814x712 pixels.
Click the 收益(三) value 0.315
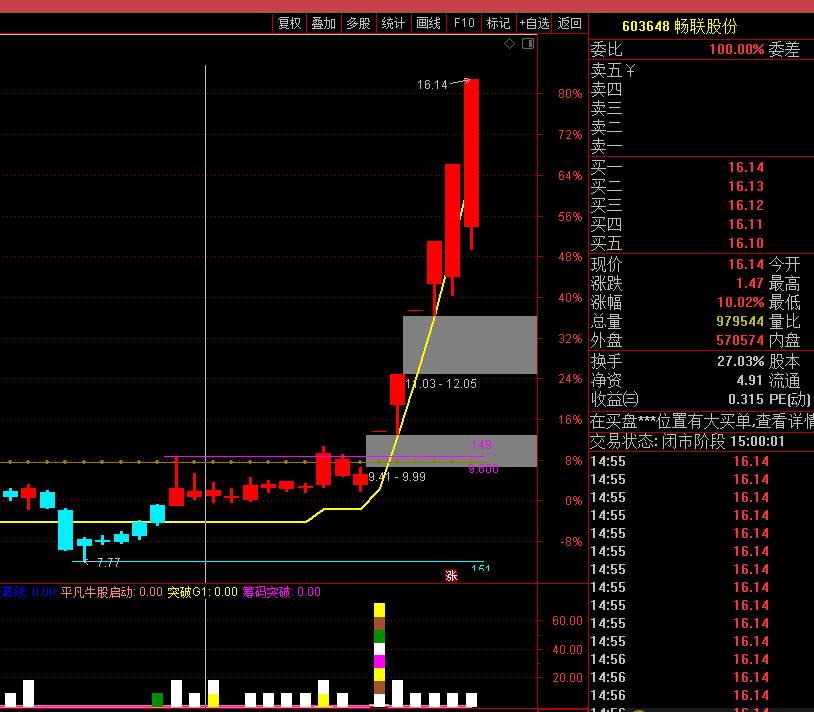click(x=746, y=399)
